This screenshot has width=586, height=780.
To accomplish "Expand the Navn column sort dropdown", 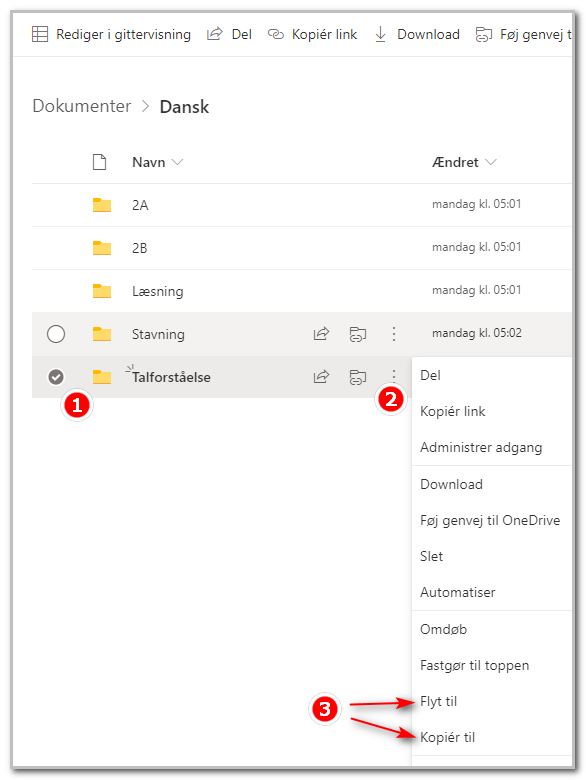I will (177, 162).
